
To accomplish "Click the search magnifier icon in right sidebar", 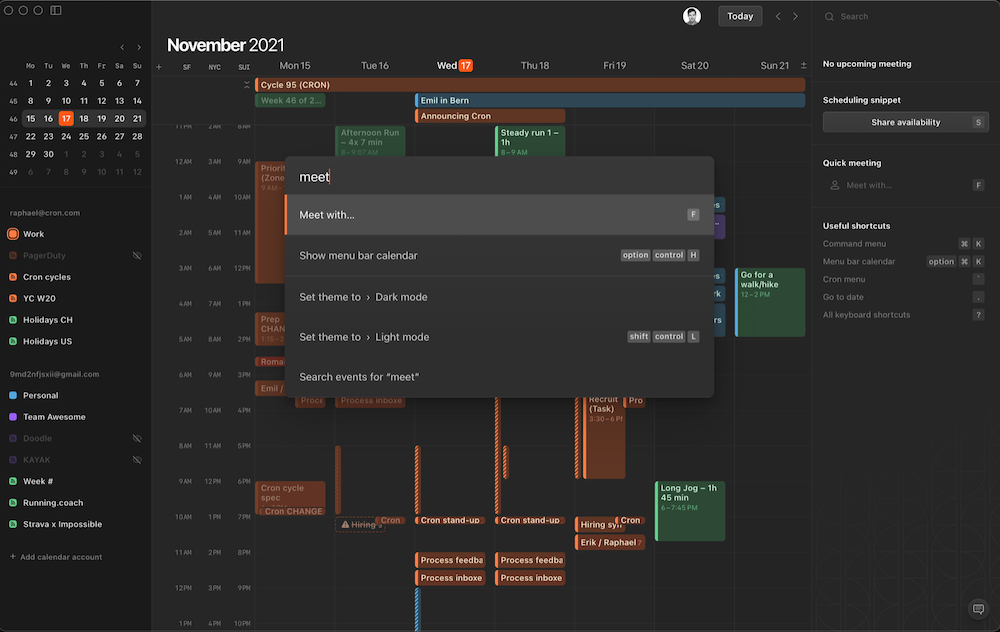I will pos(828,16).
